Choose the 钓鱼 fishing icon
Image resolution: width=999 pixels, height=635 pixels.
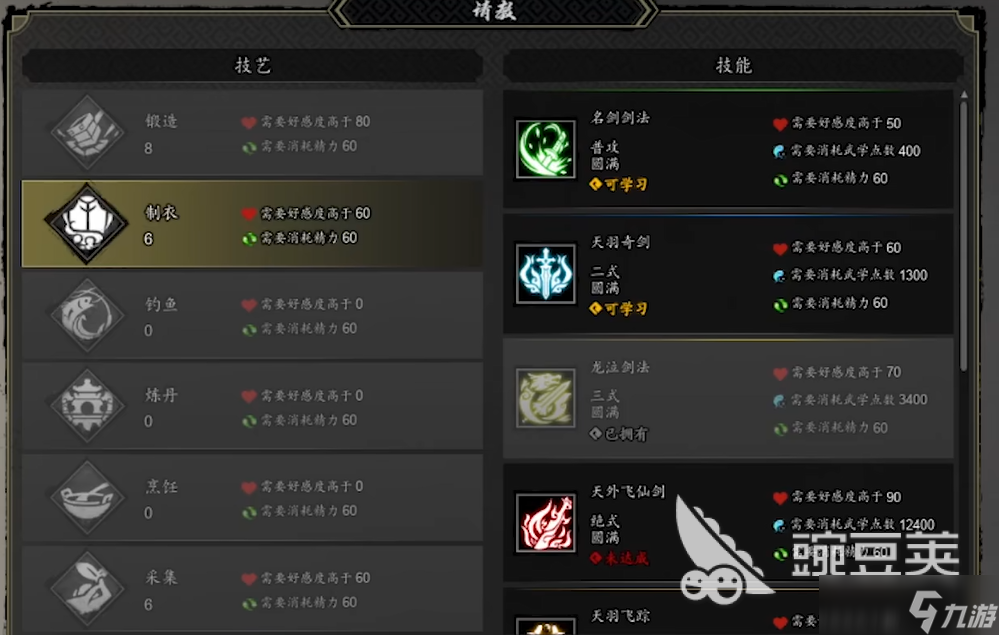[87, 315]
